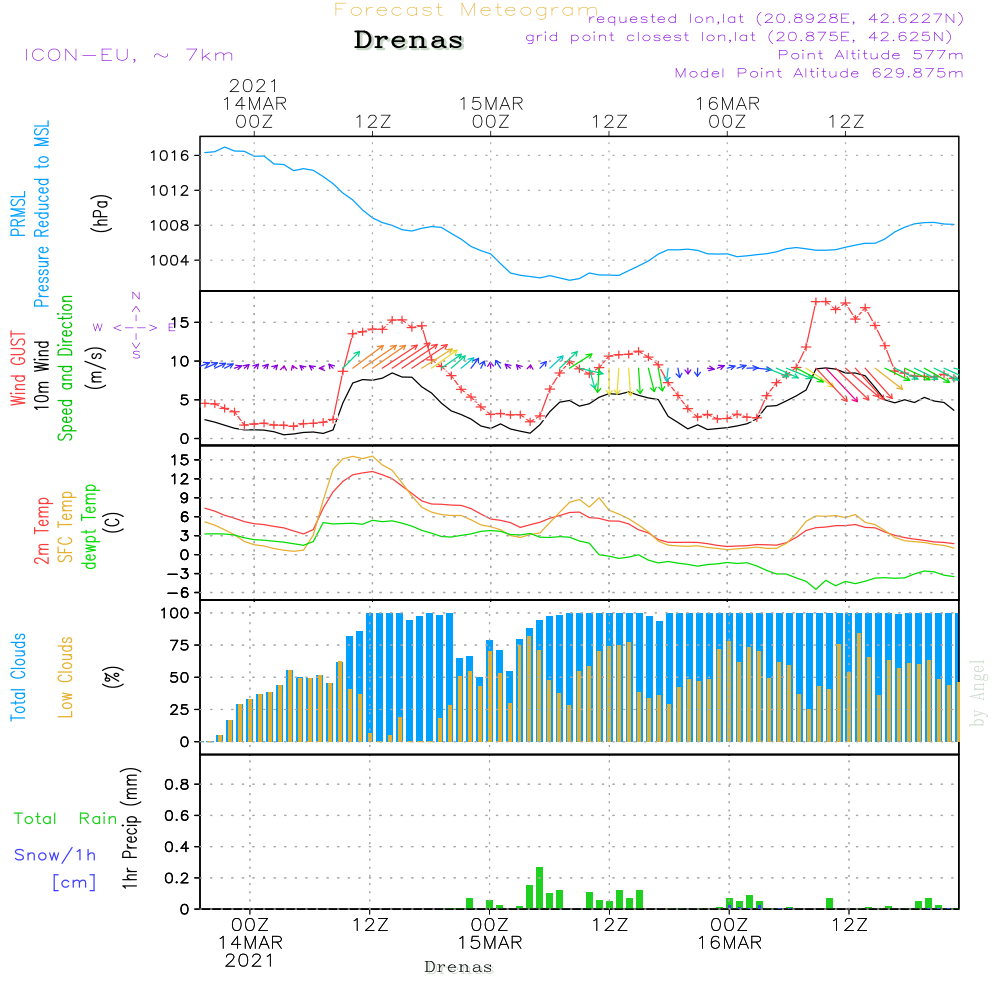1000x1000 pixels.
Task: Click the Low Clouds legend label
Action: click(67, 675)
